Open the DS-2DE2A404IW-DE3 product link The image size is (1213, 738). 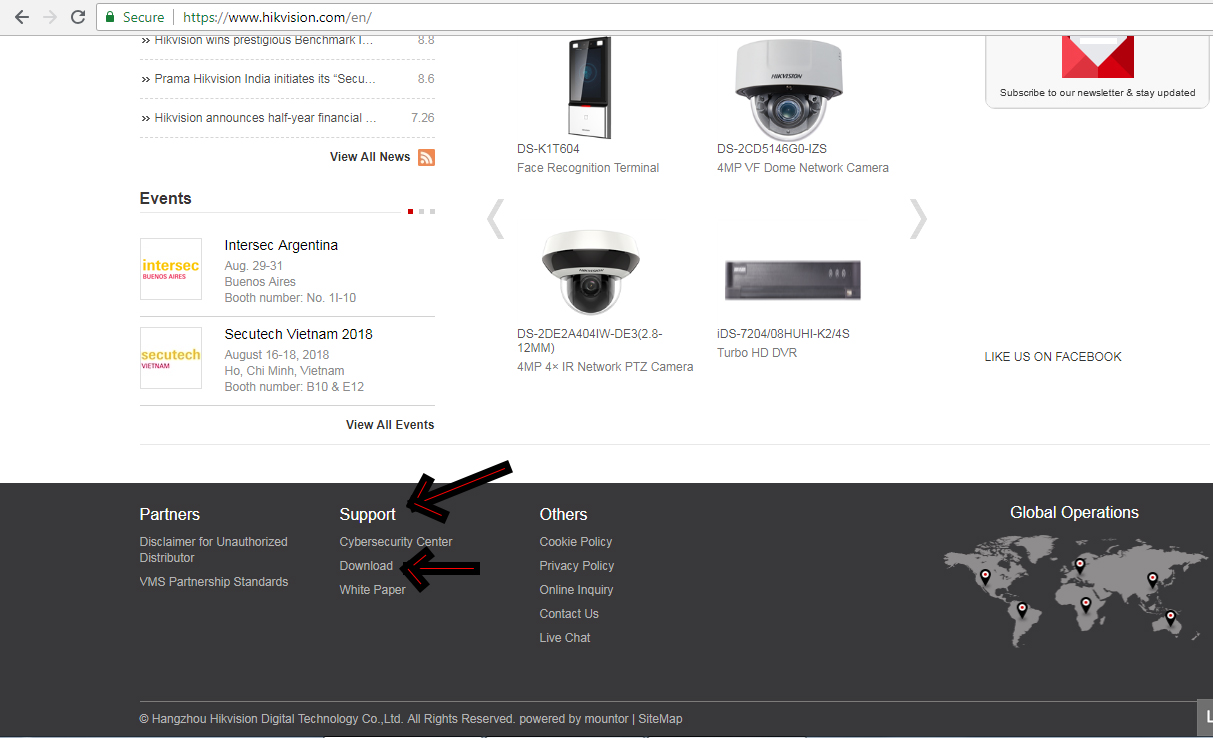tap(590, 342)
